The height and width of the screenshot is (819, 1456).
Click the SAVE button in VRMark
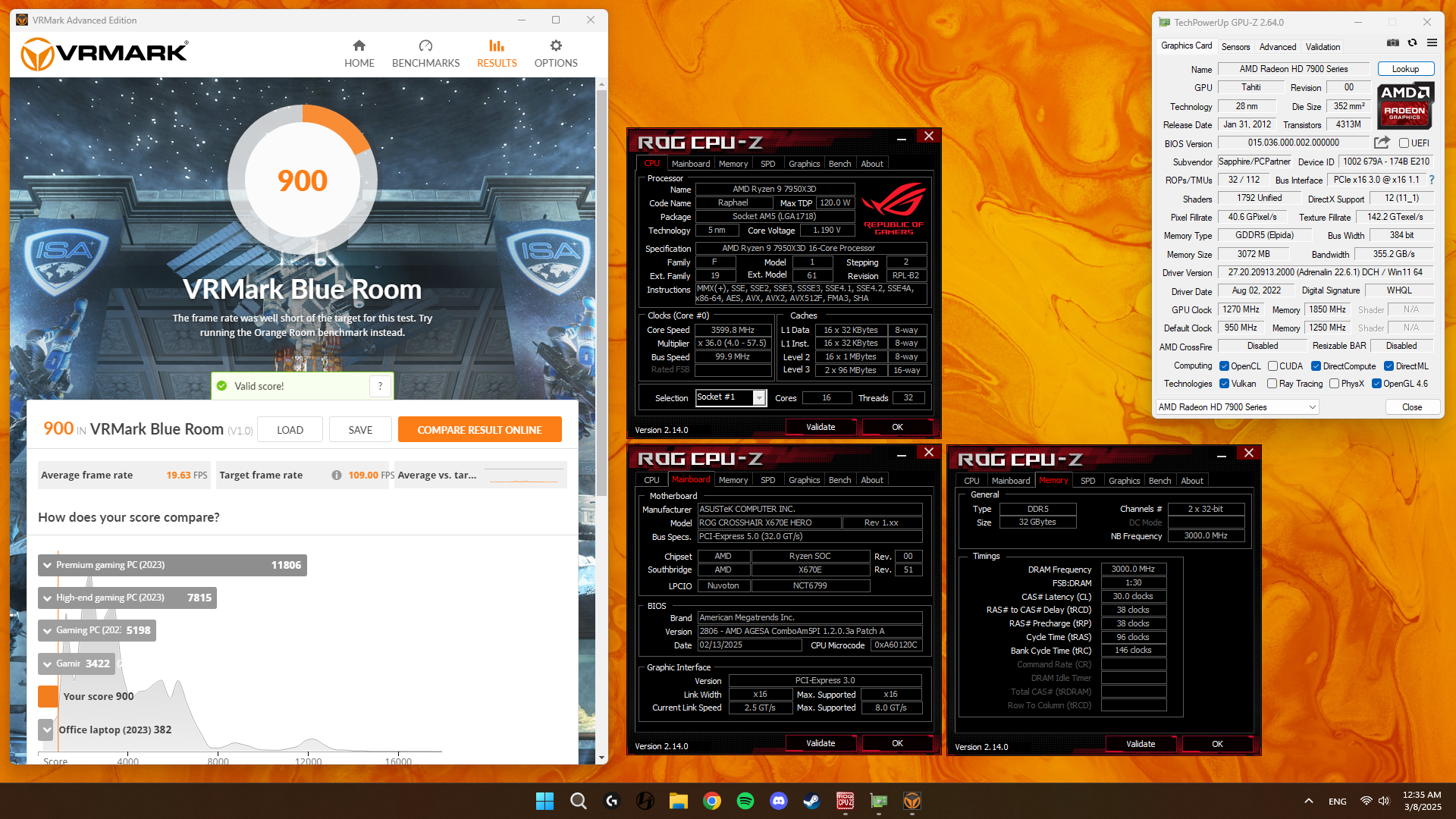click(x=360, y=430)
